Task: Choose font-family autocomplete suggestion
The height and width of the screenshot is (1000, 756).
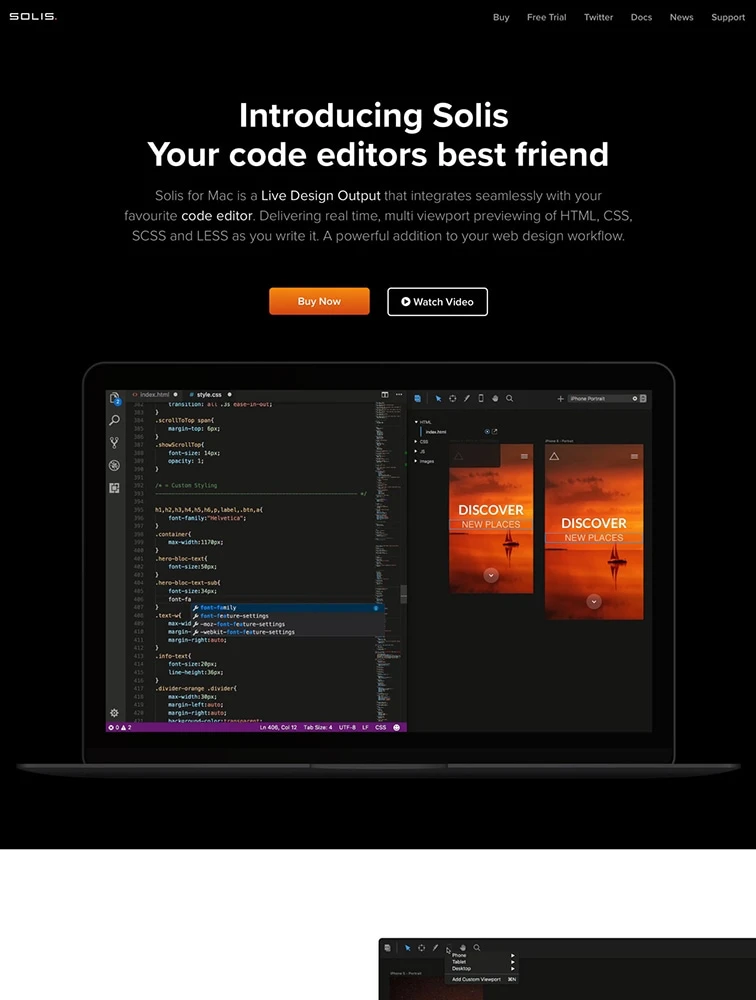Action: [218, 607]
